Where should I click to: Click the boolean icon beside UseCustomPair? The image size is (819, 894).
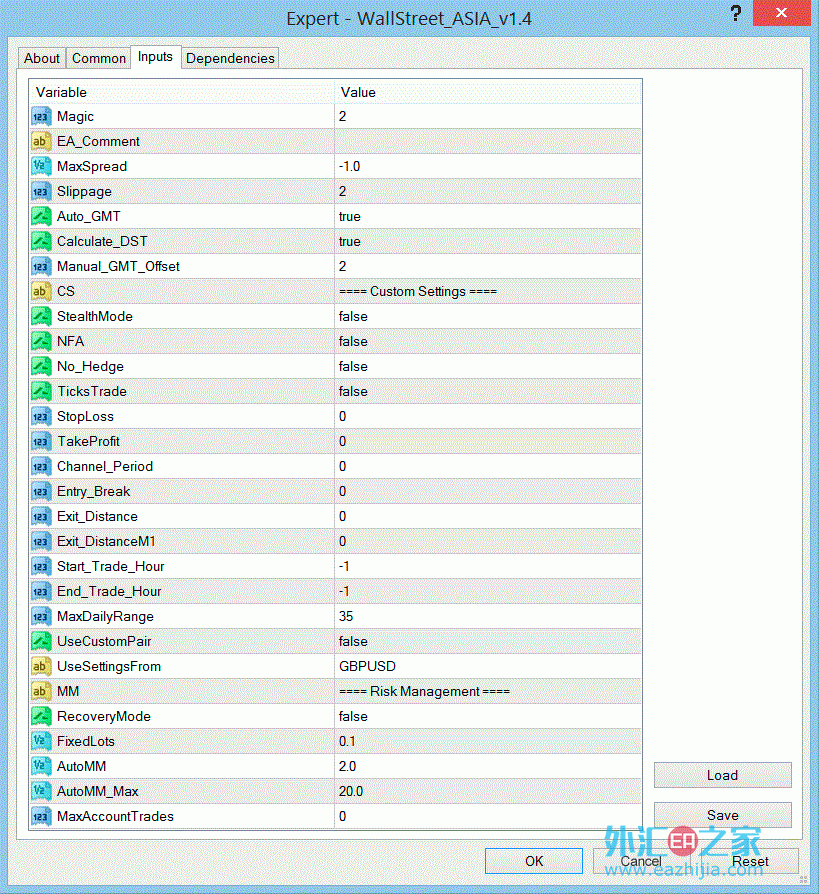41,642
